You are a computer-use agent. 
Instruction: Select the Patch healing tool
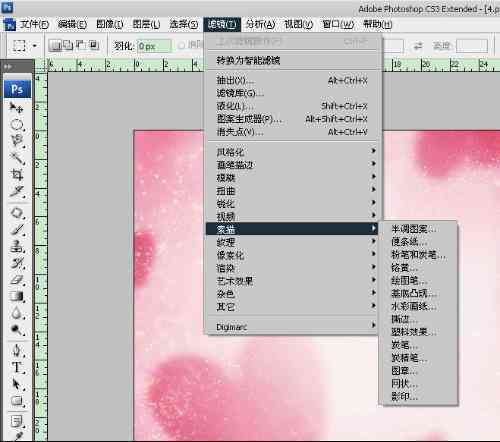(x=17, y=213)
